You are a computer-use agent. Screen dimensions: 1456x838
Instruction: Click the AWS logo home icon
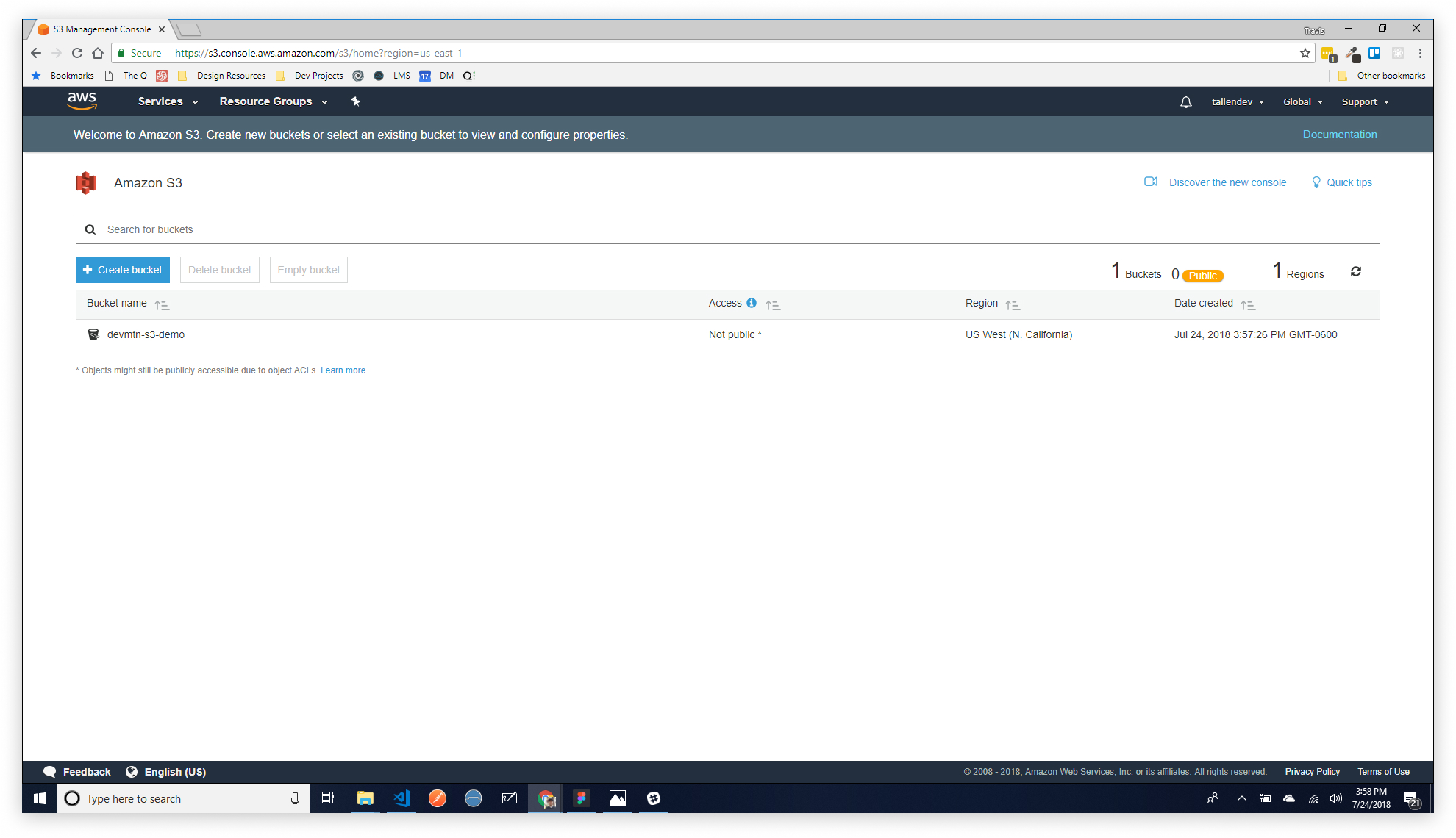pyautogui.click(x=82, y=101)
